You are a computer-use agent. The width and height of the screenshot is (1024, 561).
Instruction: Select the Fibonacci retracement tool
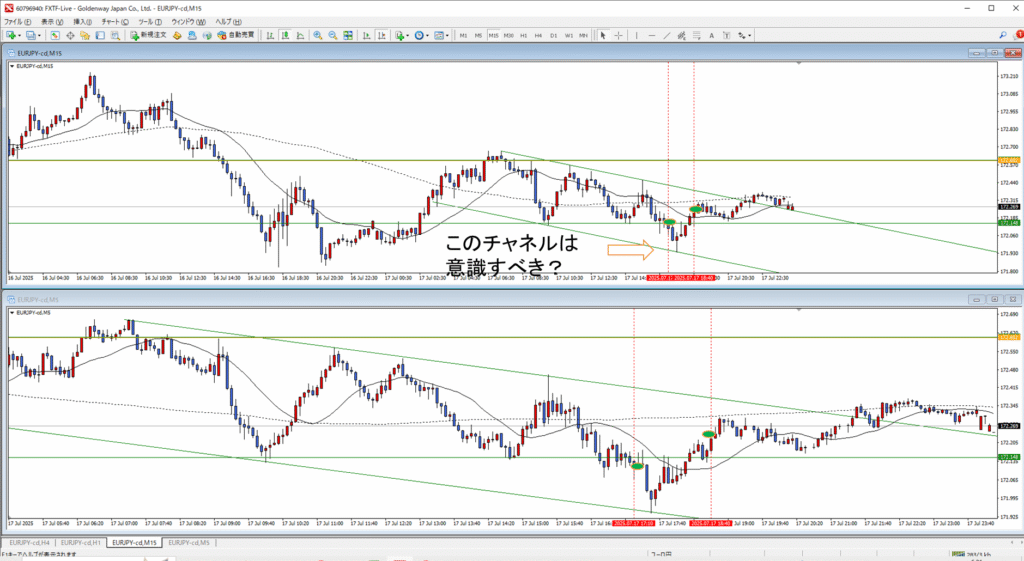click(x=697, y=35)
